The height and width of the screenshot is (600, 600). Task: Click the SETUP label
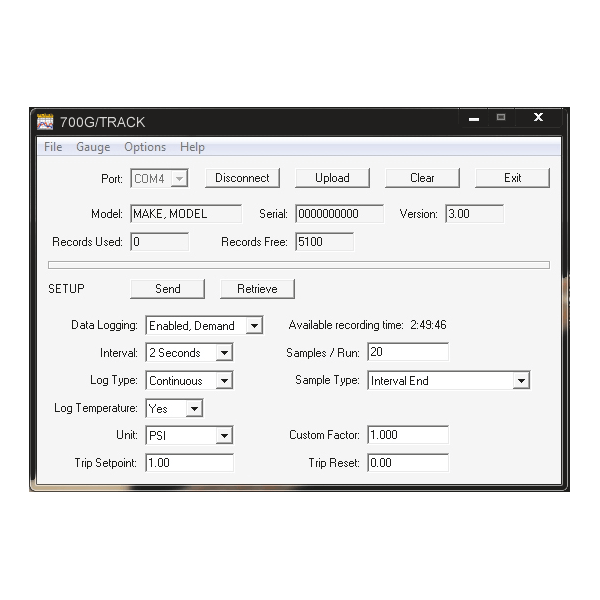click(x=66, y=289)
